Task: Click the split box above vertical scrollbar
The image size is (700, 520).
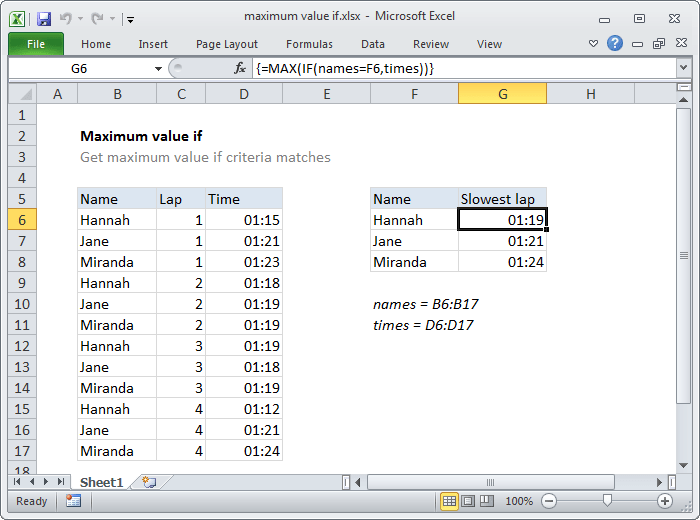Action: (x=683, y=87)
